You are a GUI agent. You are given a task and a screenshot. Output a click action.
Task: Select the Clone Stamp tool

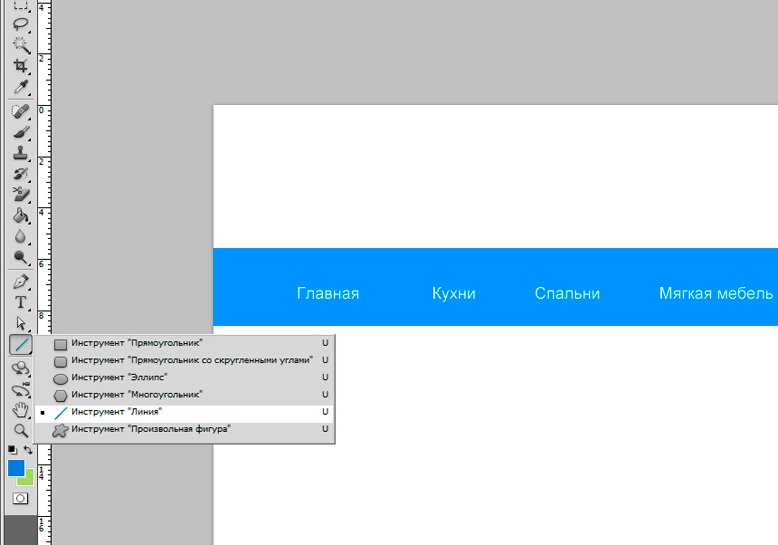[20, 153]
